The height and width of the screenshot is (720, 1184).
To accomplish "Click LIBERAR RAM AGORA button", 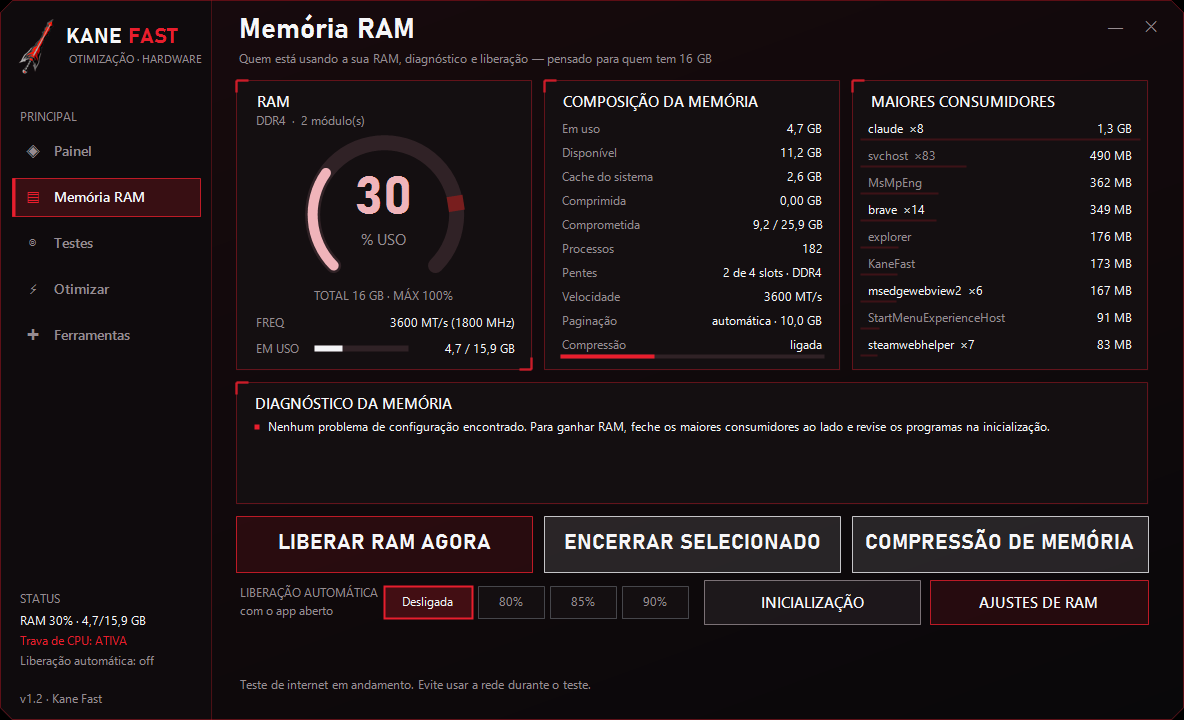I will click(384, 544).
